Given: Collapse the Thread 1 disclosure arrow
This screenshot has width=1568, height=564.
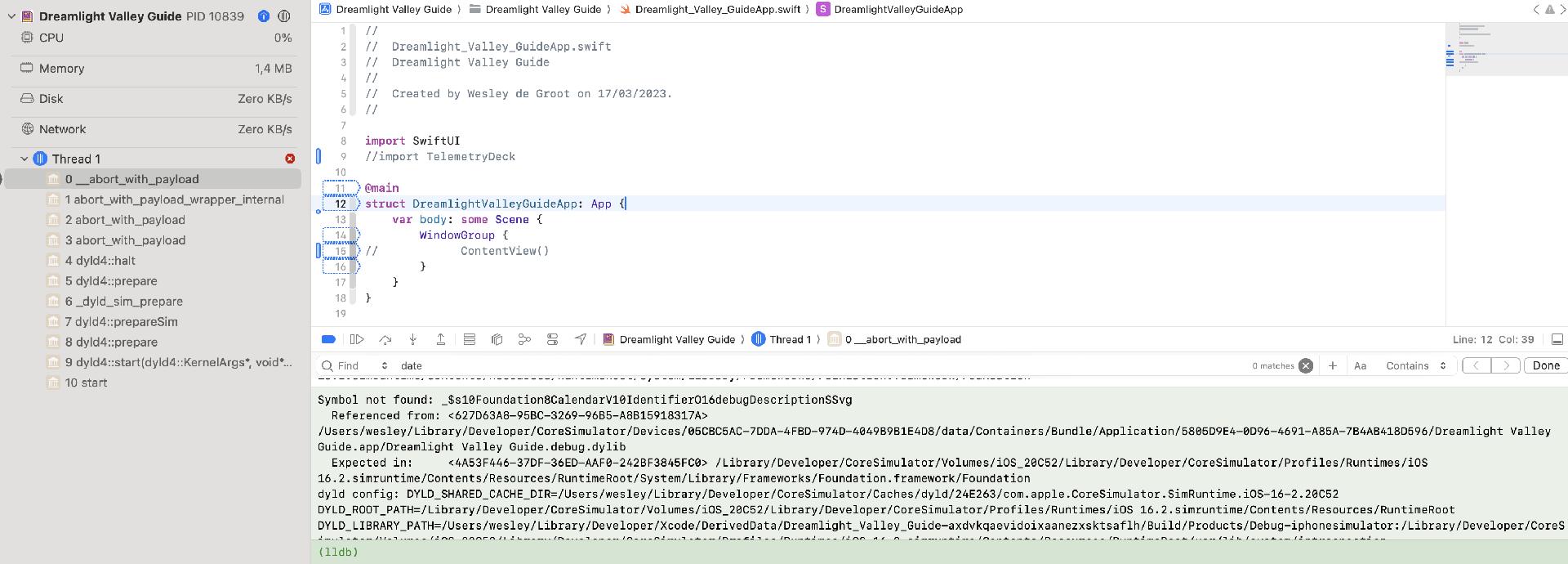Looking at the screenshot, I should [x=24, y=159].
